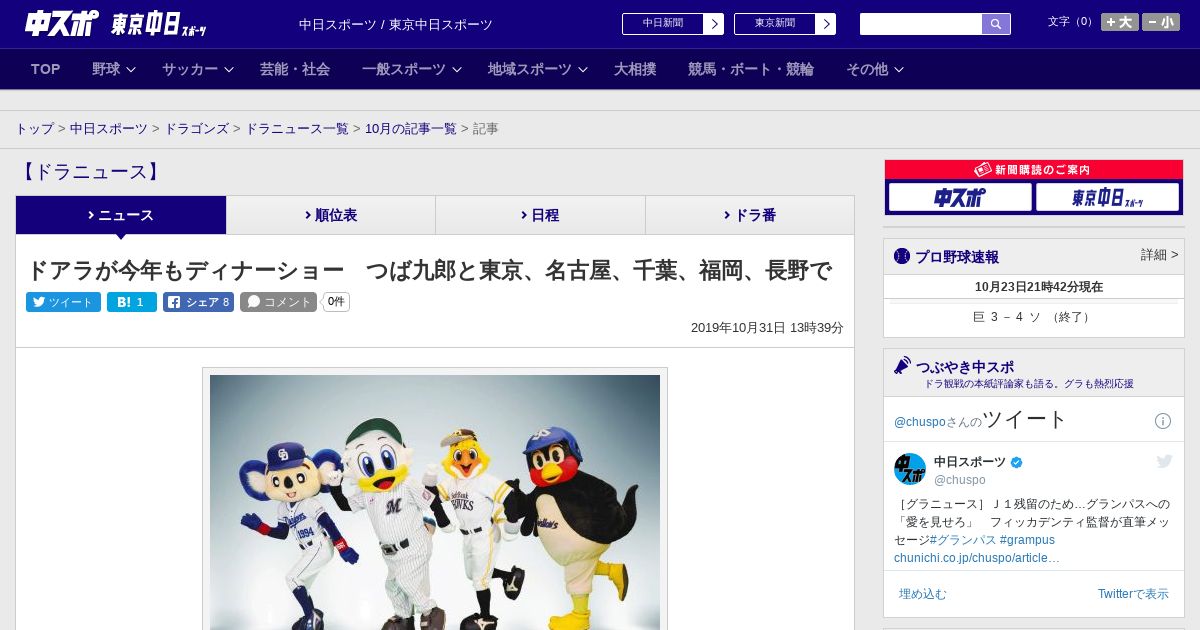
Task: Open the コメント comments button
Action: pos(278,302)
